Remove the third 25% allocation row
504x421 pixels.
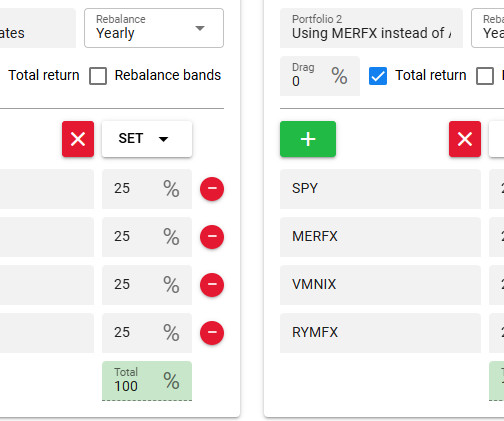(x=212, y=285)
